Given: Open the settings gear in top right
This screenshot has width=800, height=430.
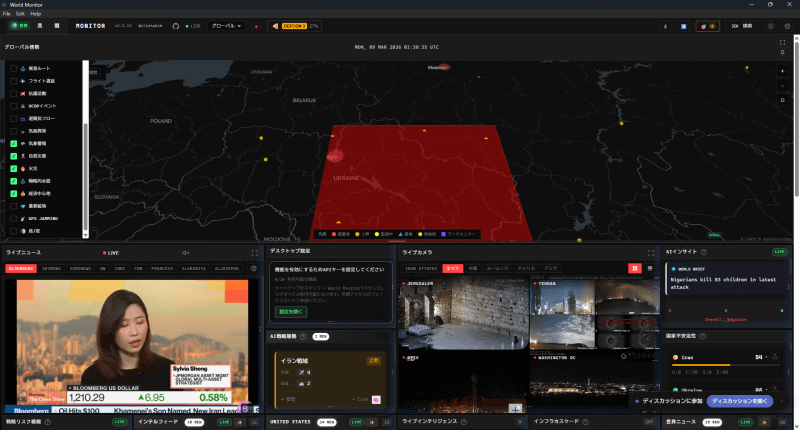Looking at the screenshot, I should coord(787,26).
